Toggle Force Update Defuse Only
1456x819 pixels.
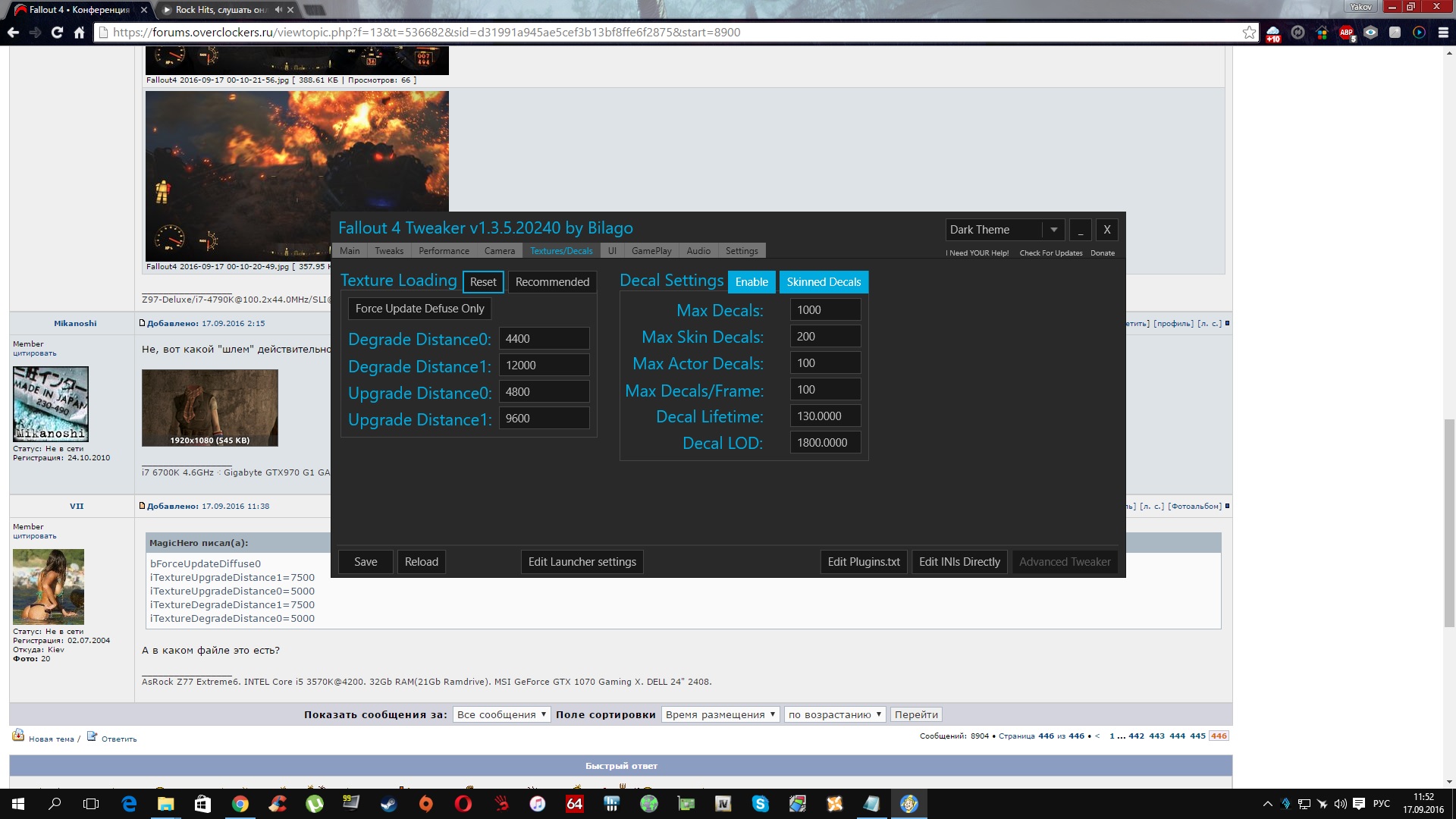(419, 309)
